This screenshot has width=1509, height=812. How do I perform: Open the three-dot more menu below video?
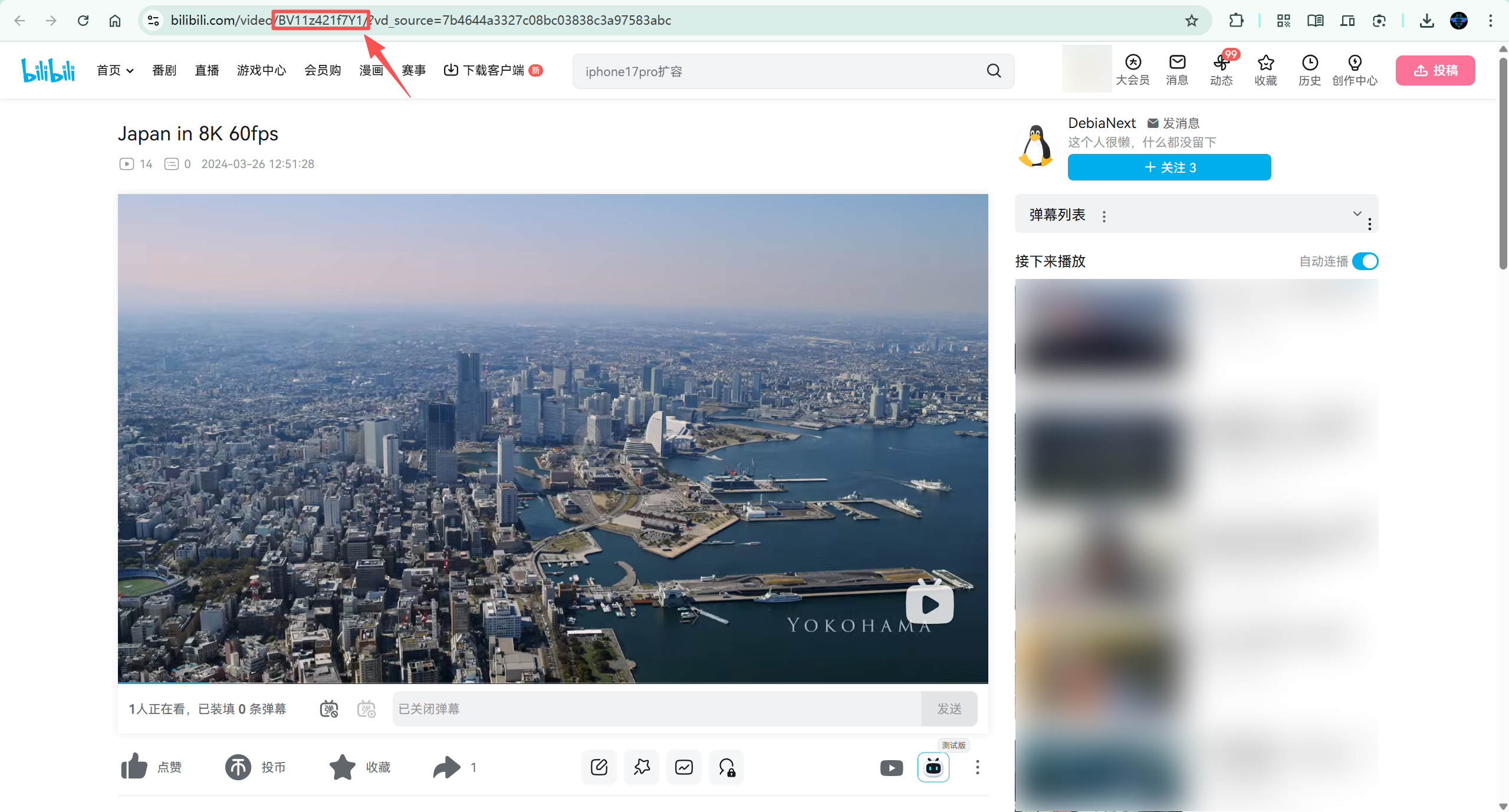[977, 767]
